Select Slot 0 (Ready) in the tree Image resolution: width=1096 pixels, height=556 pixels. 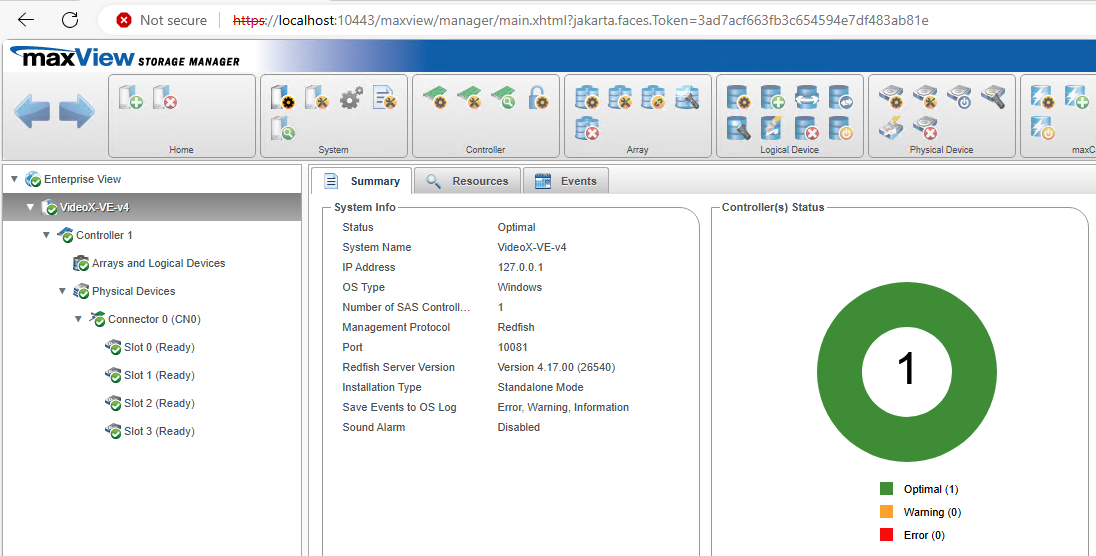point(159,347)
